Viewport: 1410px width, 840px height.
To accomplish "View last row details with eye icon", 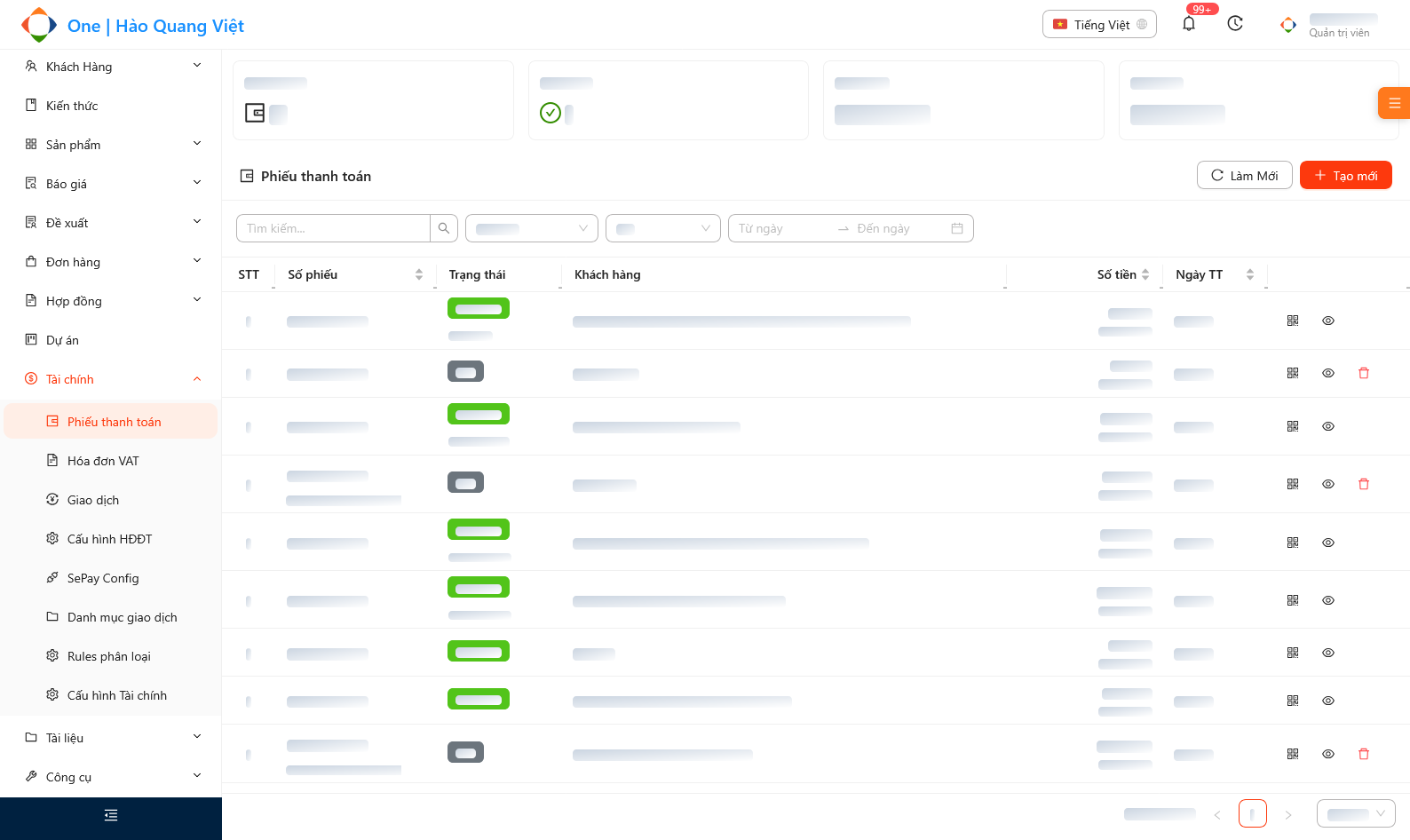I will (x=1328, y=754).
